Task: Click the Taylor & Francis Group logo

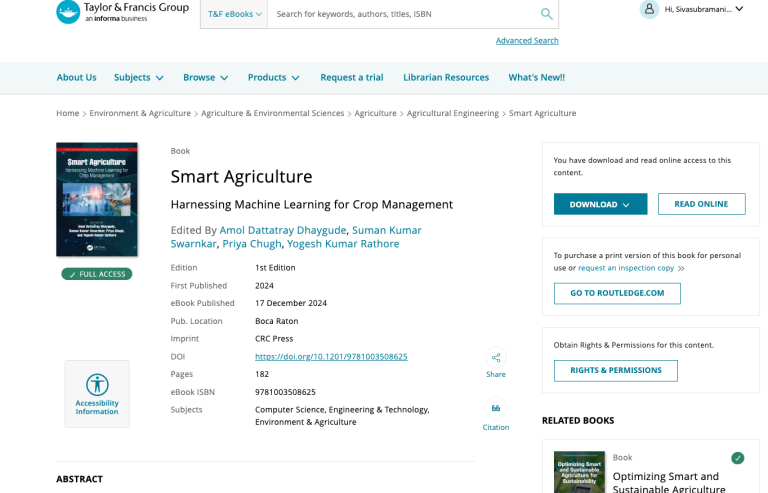Action: [x=122, y=12]
